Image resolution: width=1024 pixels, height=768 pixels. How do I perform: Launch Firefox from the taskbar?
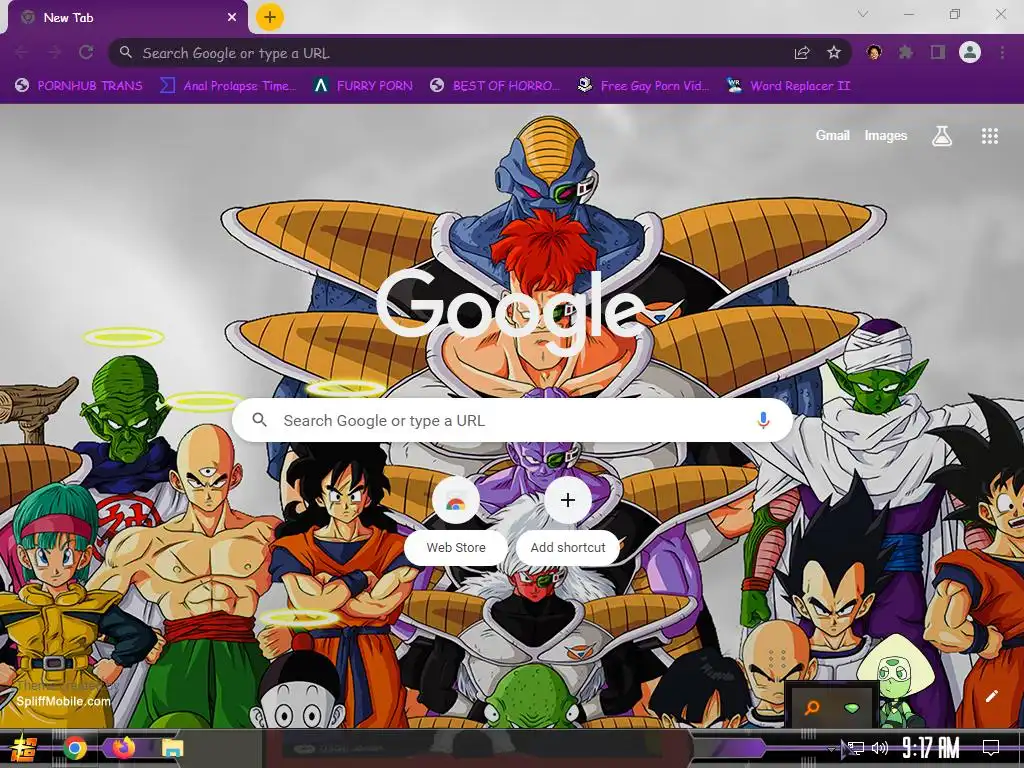pos(123,748)
